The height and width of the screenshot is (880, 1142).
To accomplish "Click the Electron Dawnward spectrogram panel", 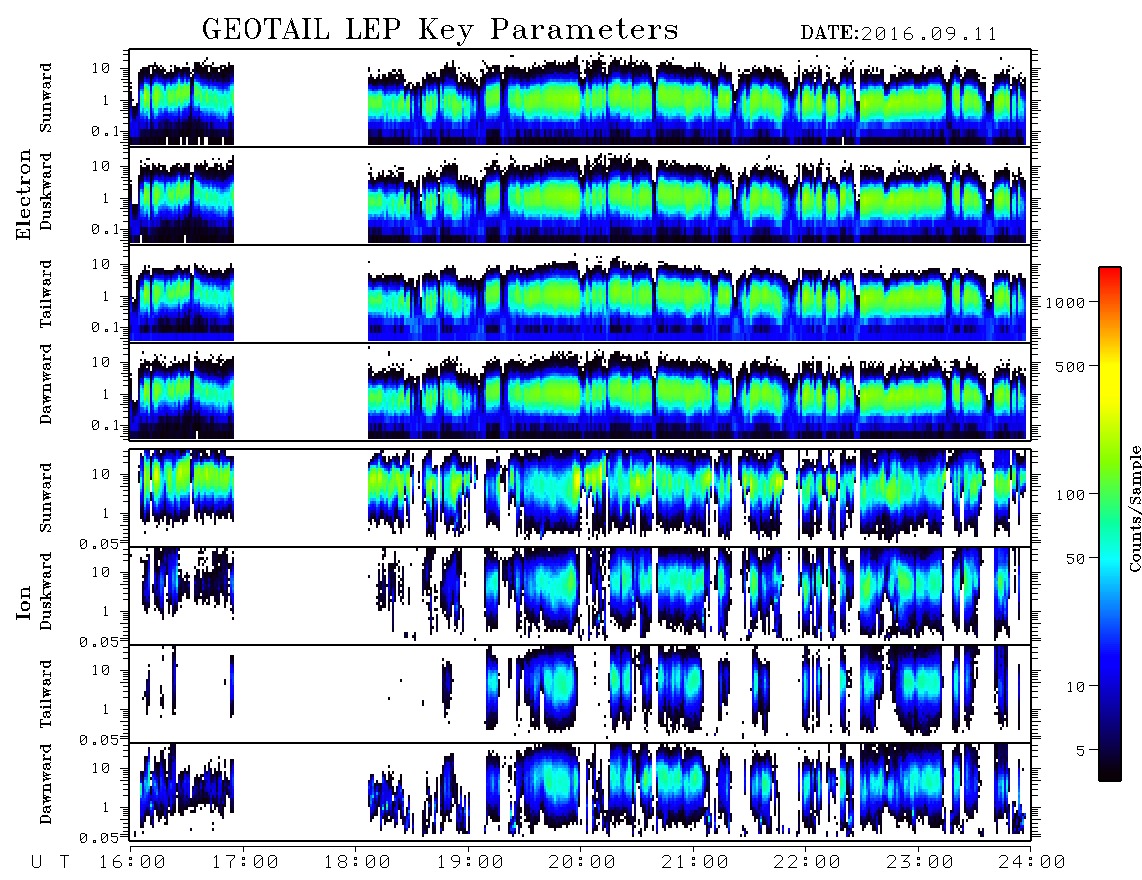I will (x=580, y=391).
